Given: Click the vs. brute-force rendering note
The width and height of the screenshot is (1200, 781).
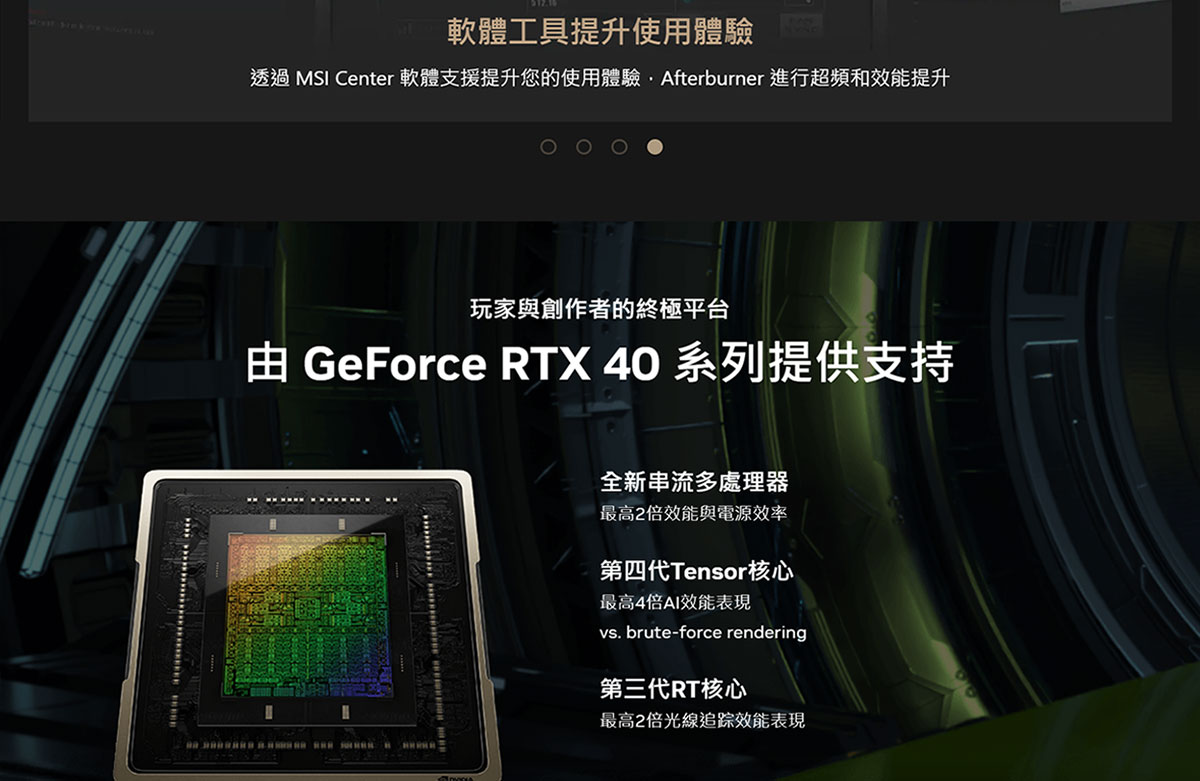Looking at the screenshot, I should point(703,633).
